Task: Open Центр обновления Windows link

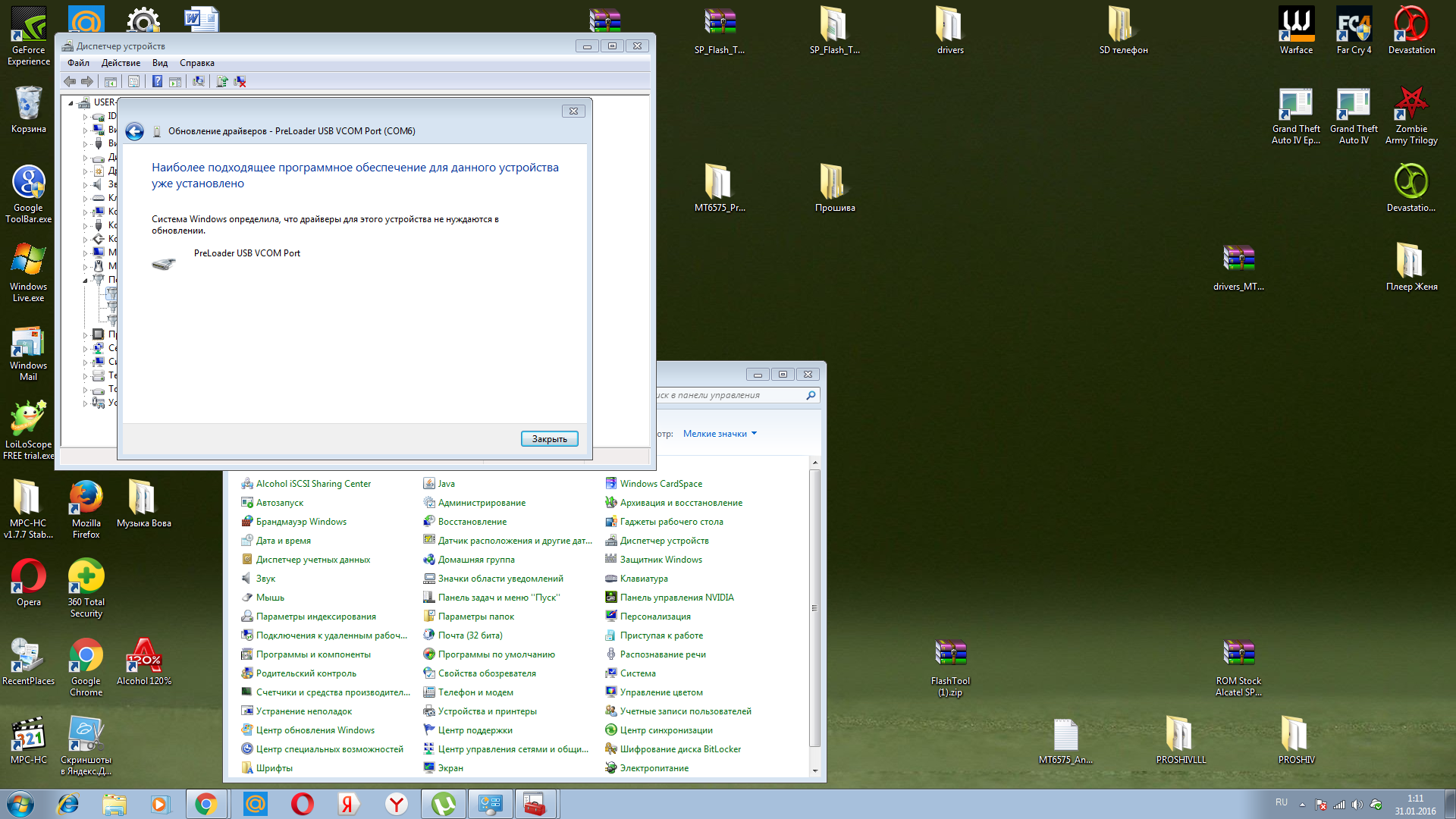Action: pyautogui.click(x=315, y=730)
